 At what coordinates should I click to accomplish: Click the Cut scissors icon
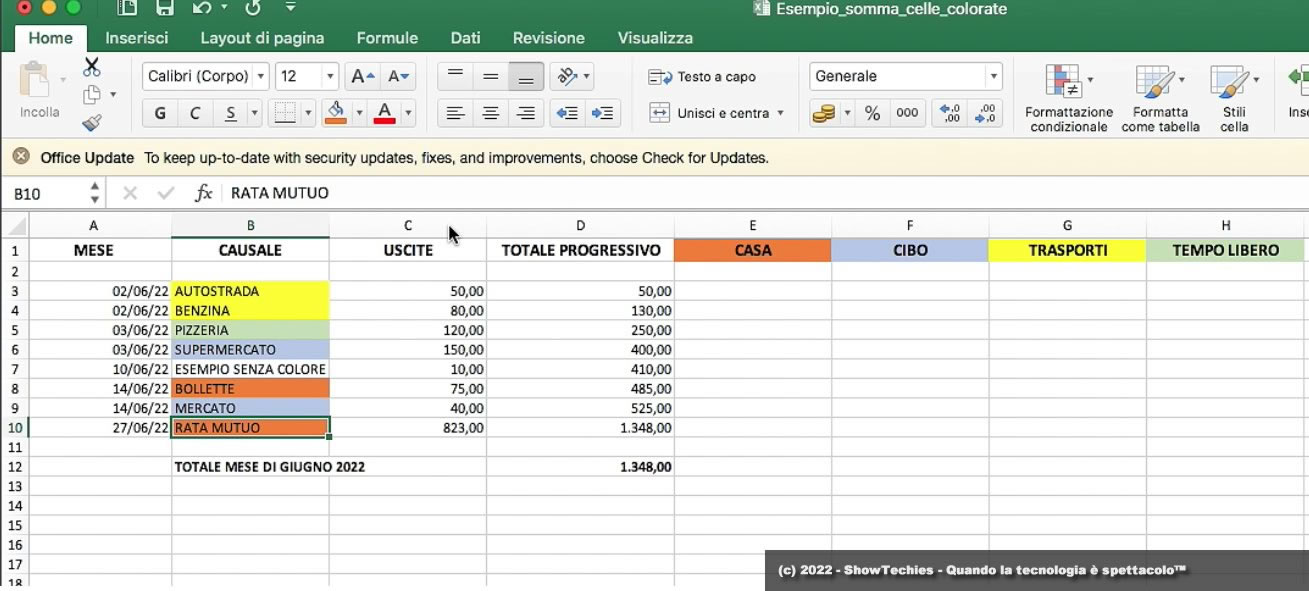click(92, 67)
